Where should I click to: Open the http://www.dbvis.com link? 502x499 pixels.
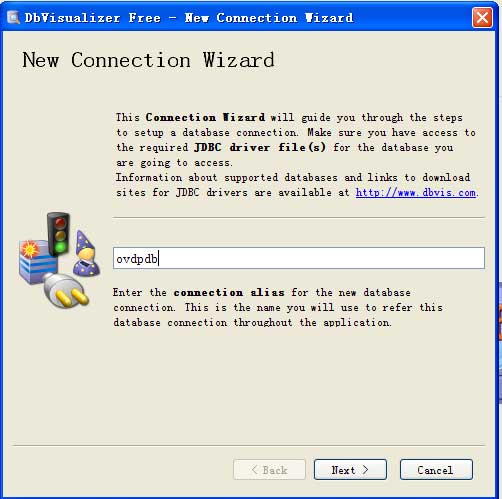point(416,192)
